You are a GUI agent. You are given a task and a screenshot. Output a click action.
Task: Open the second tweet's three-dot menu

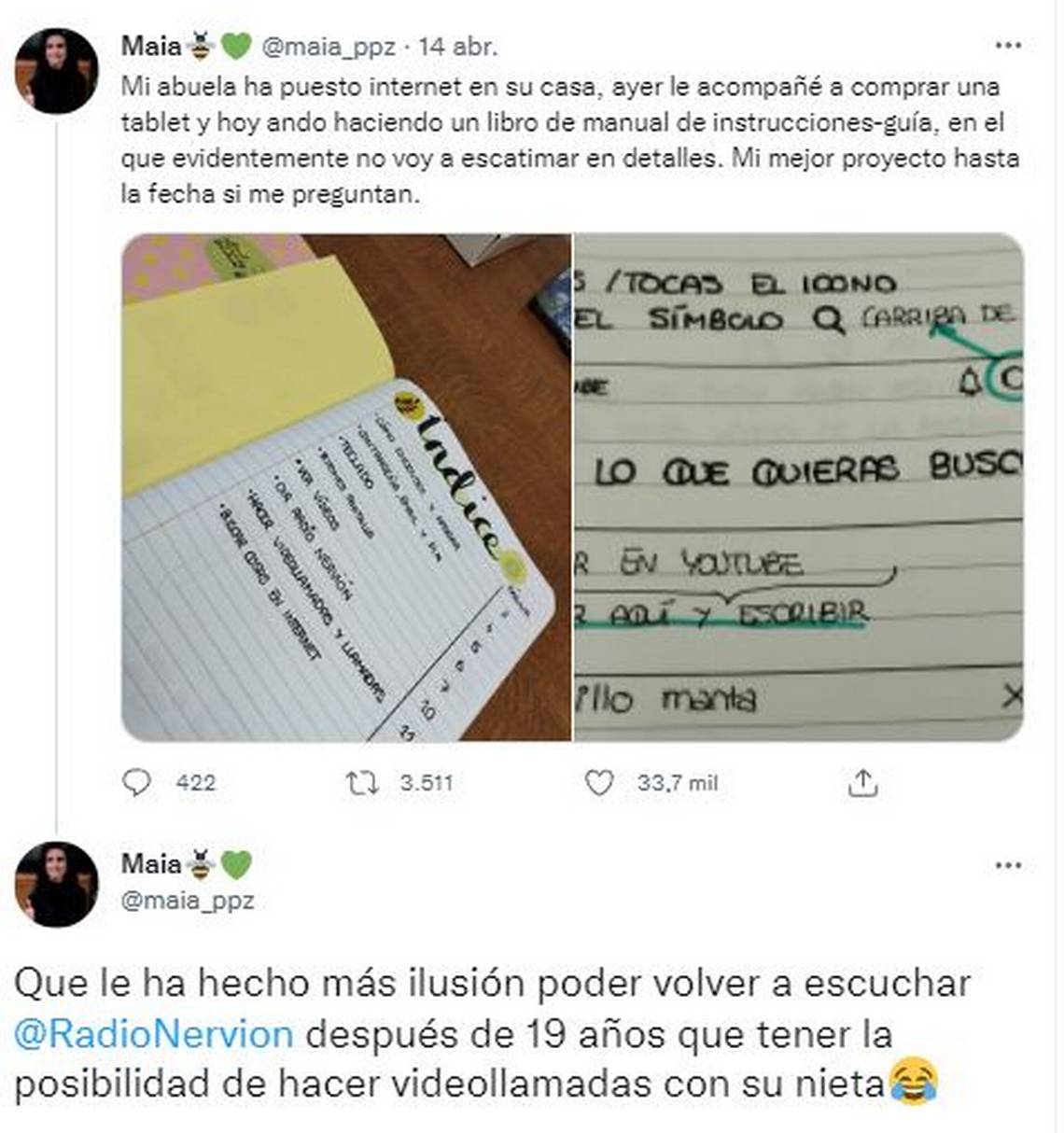point(1008,865)
